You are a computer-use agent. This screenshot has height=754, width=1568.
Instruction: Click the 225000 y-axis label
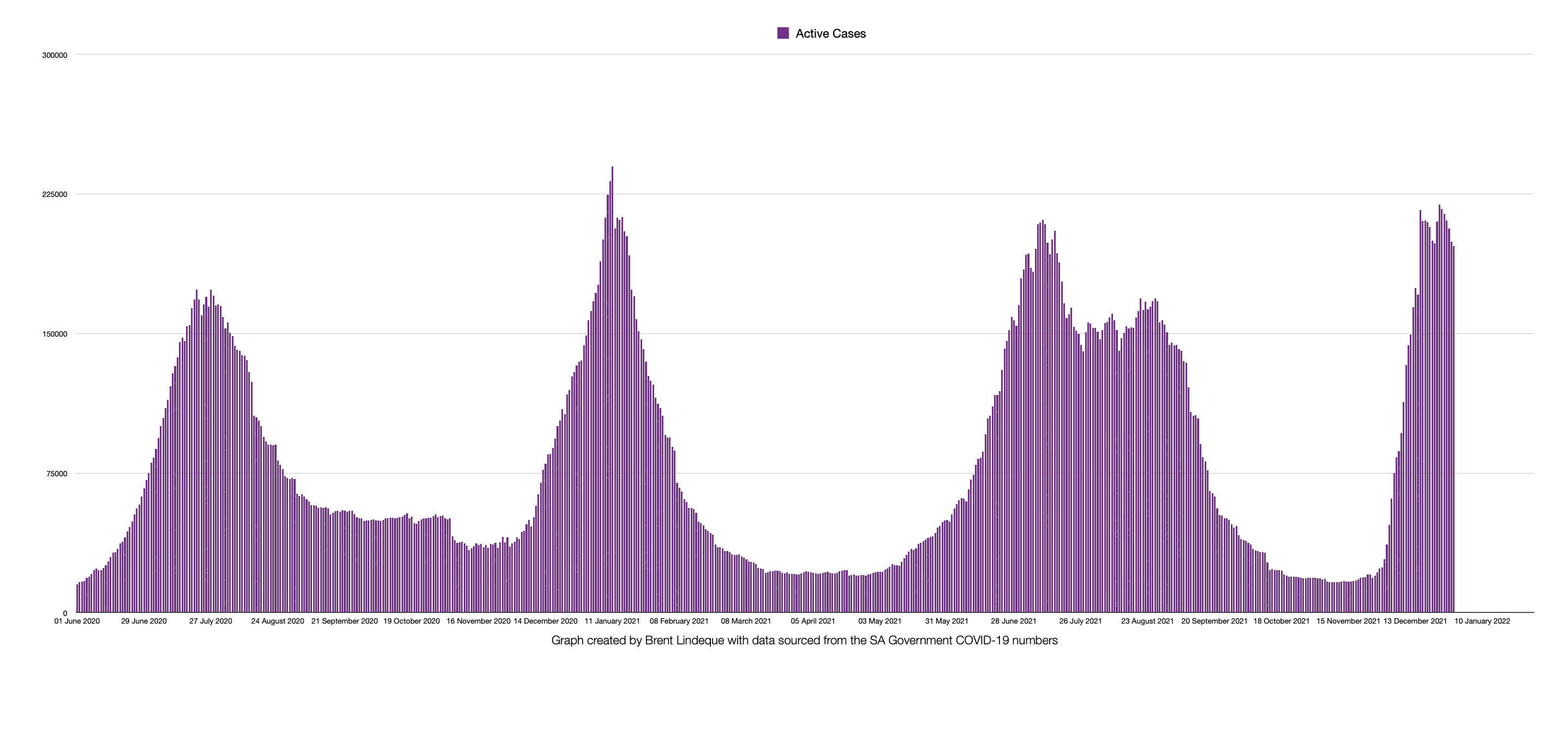tap(54, 195)
